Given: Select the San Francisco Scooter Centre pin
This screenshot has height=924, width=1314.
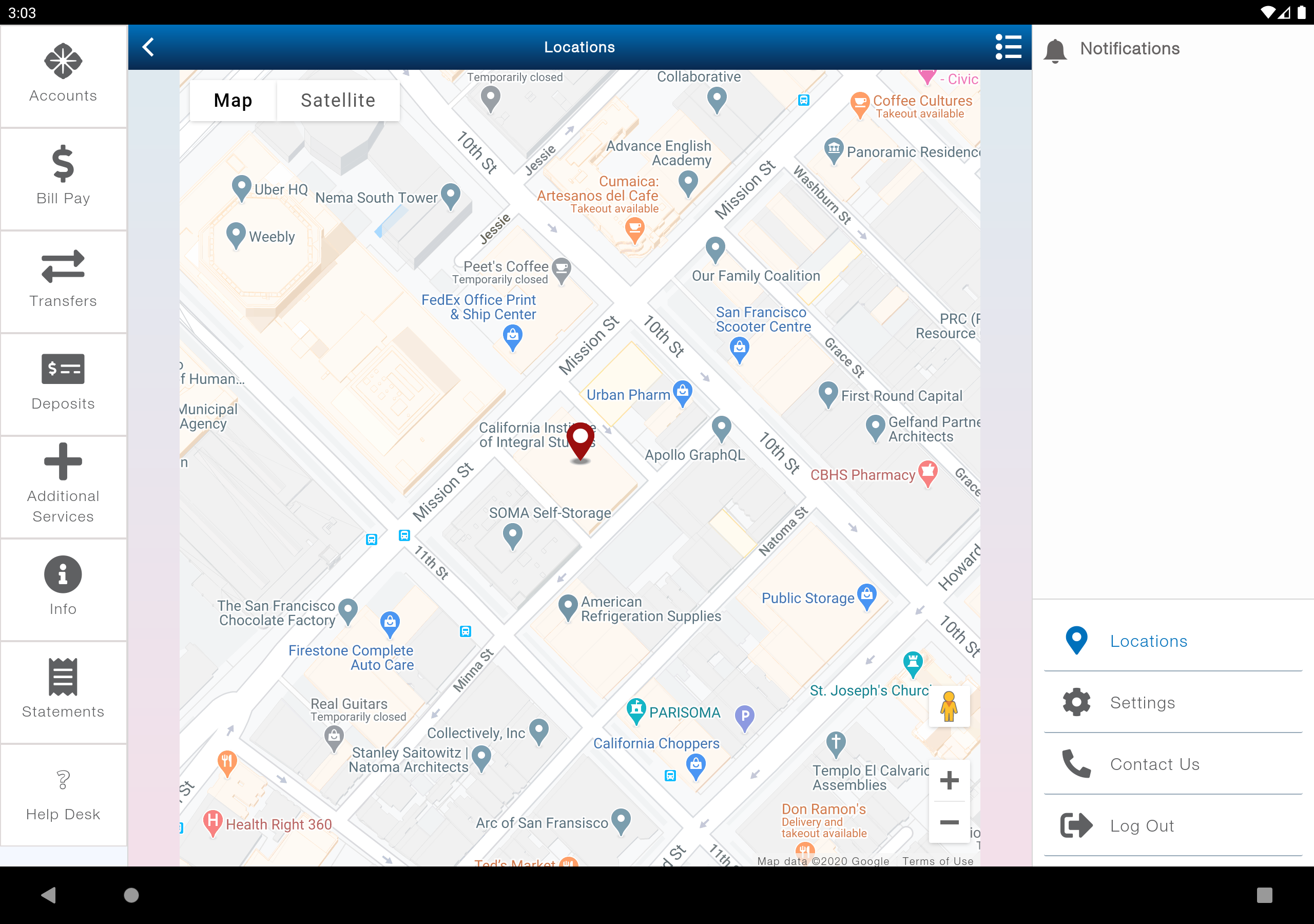Looking at the screenshot, I should click(740, 350).
